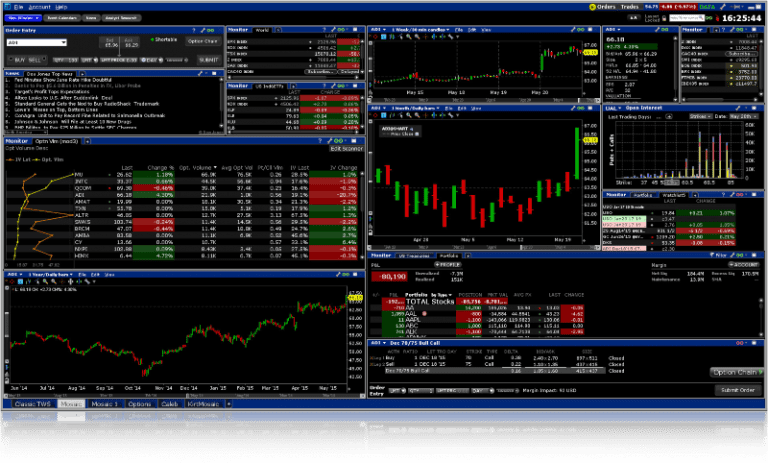The height and width of the screenshot is (463, 768).
Task: Open help in the Order Entry panel
Action: (193, 30)
